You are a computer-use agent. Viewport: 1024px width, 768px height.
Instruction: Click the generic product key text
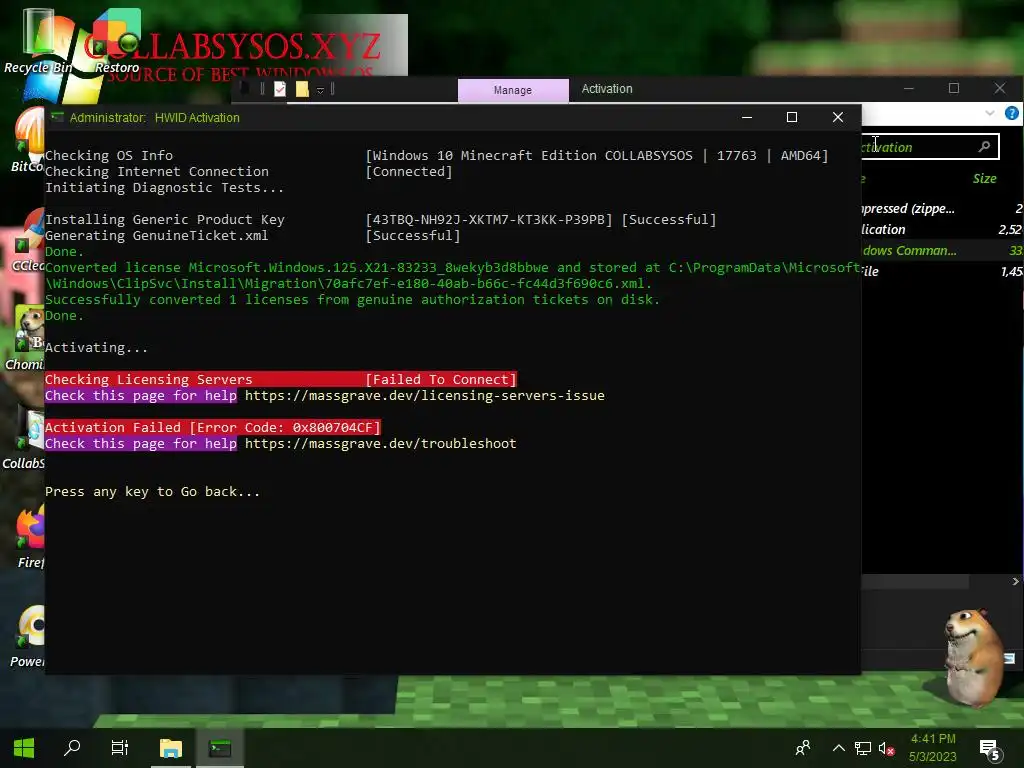(488, 219)
